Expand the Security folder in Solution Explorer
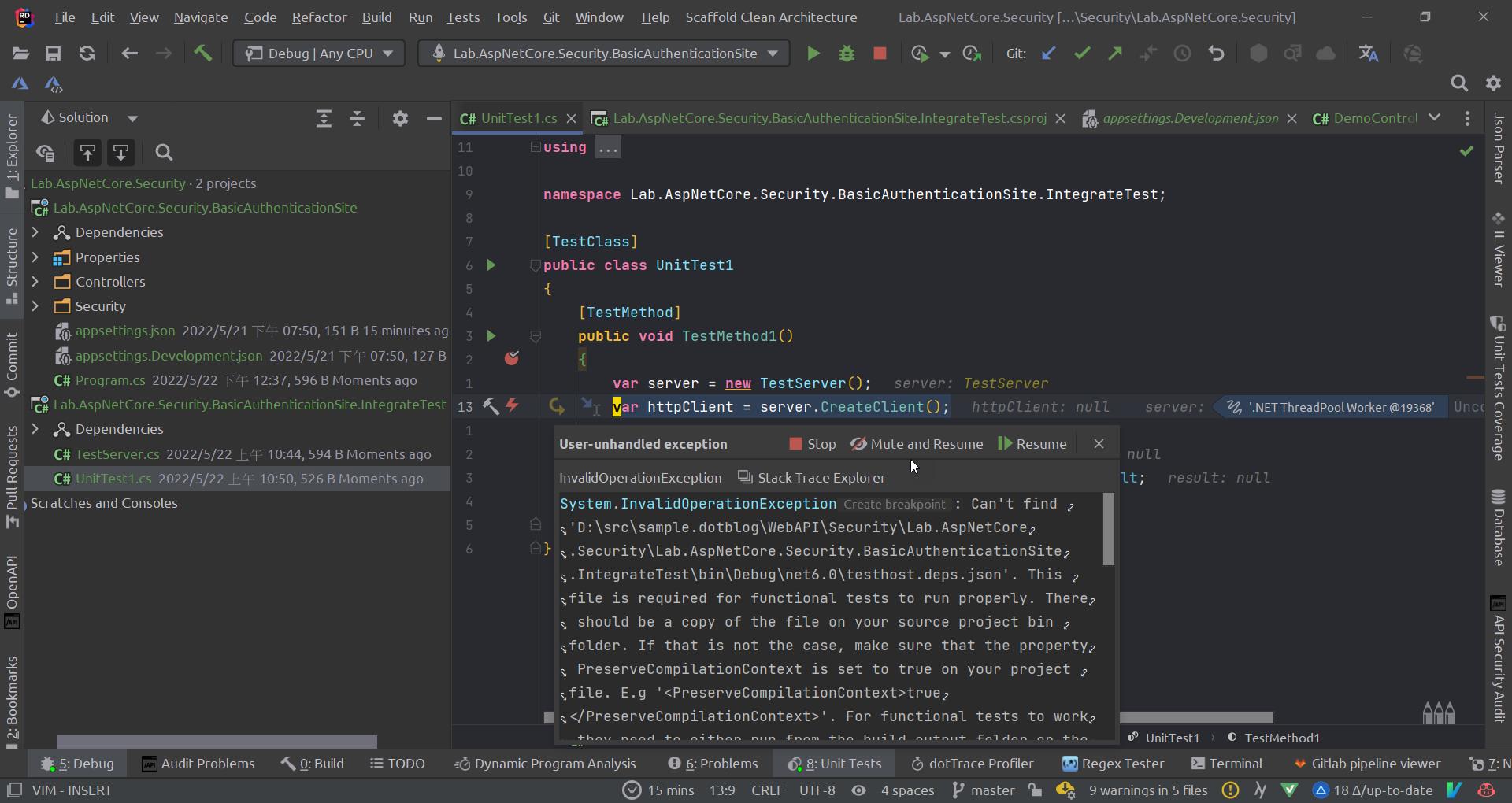Viewport: 1512px width, 803px height. pyautogui.click(x=35, y=306)
